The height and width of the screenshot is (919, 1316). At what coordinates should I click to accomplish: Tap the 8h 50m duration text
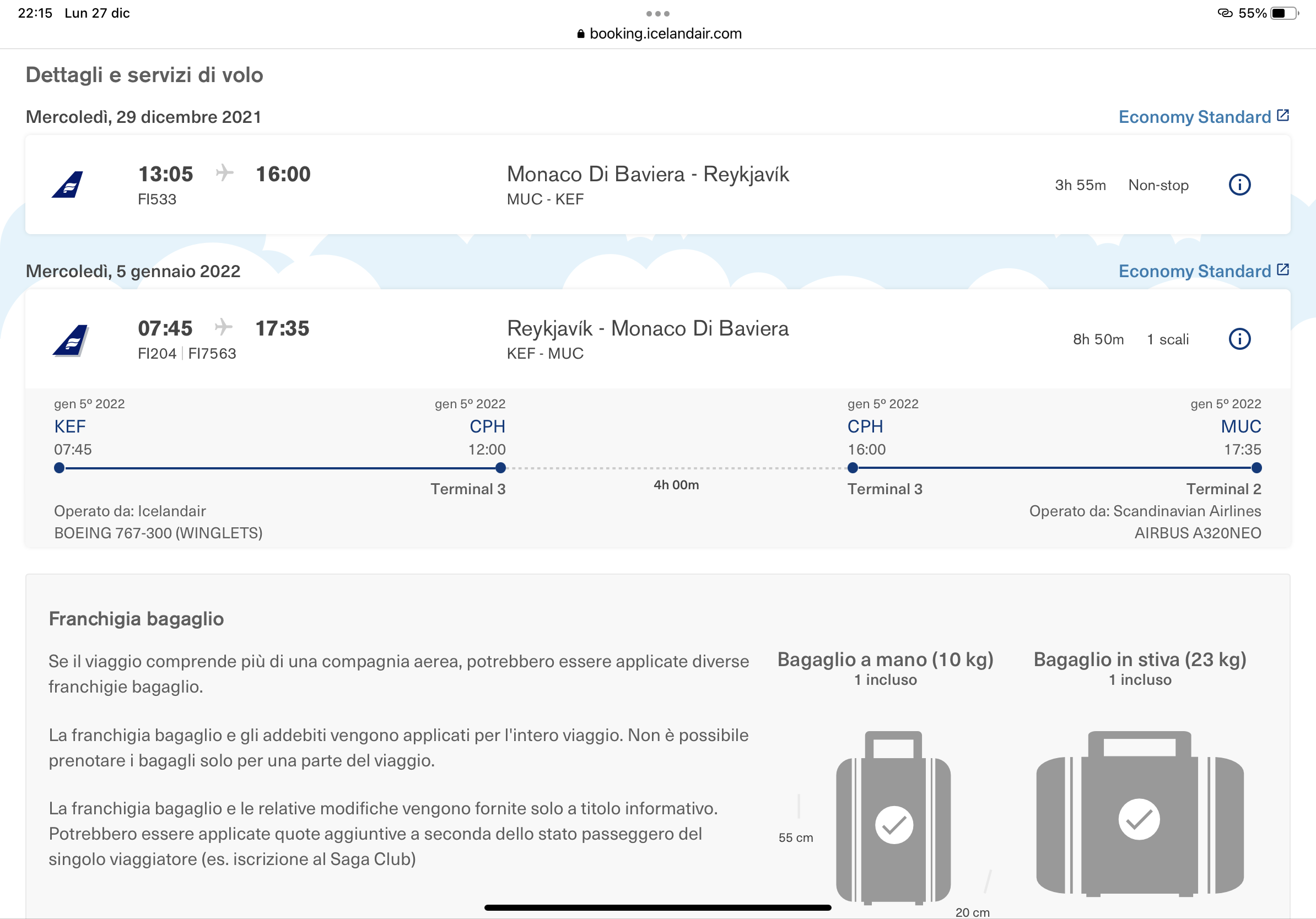(1098, 339)
